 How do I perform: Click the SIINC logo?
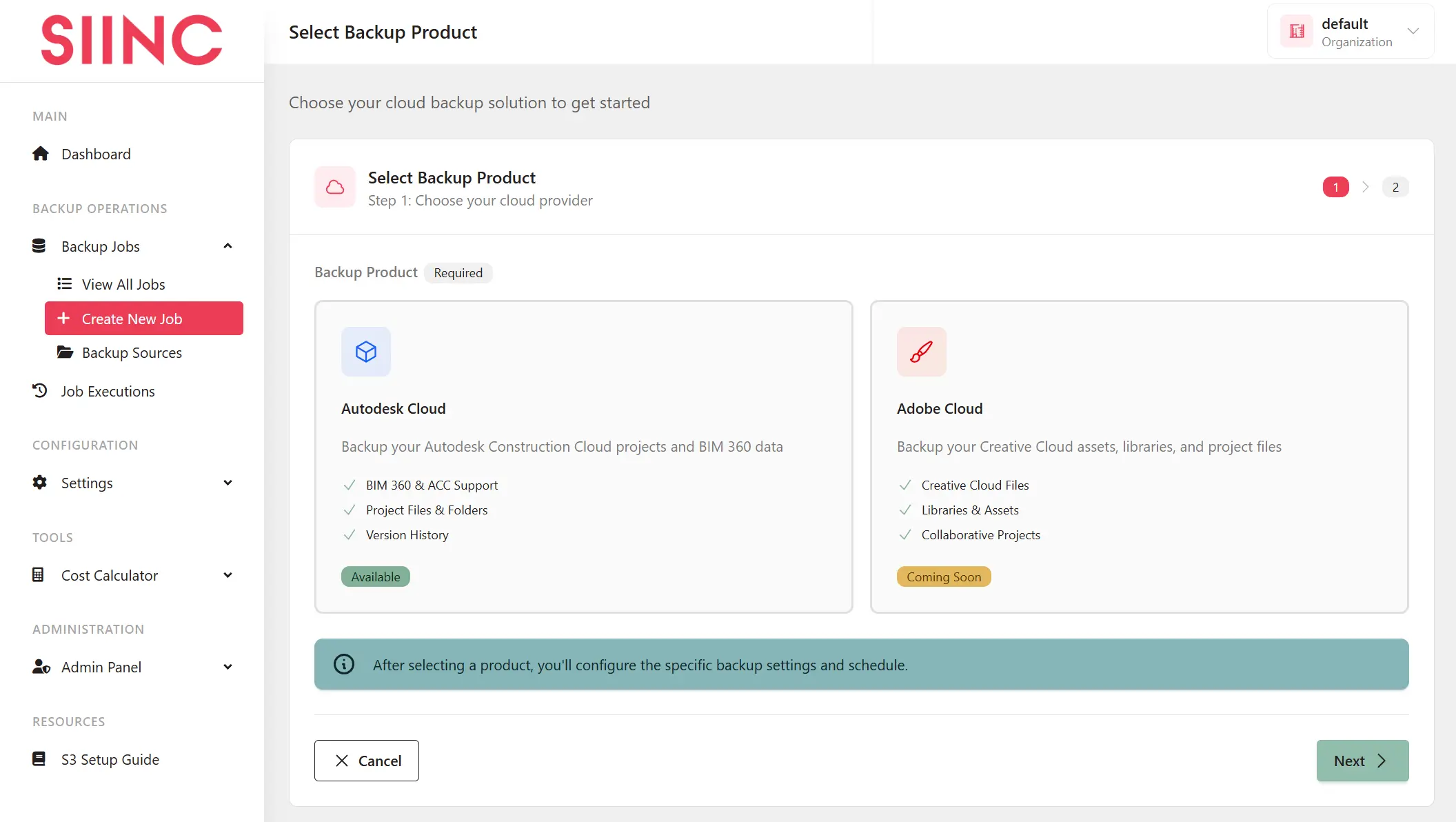pos(131,41)
